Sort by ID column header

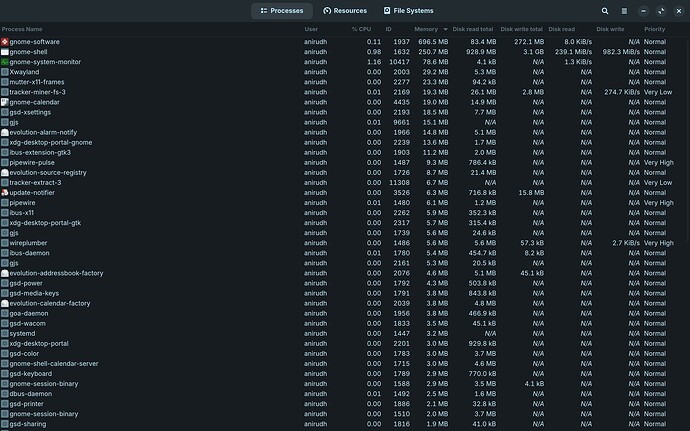(389, 29)
